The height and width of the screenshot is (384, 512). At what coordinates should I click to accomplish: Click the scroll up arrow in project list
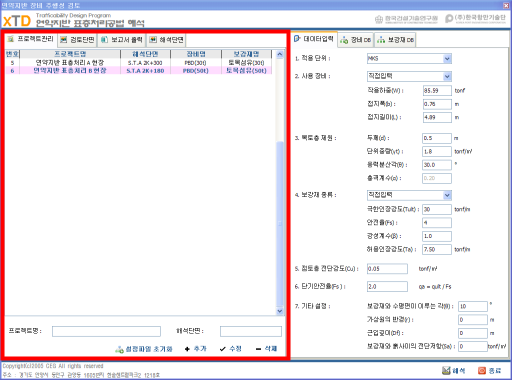click(280, 54)
